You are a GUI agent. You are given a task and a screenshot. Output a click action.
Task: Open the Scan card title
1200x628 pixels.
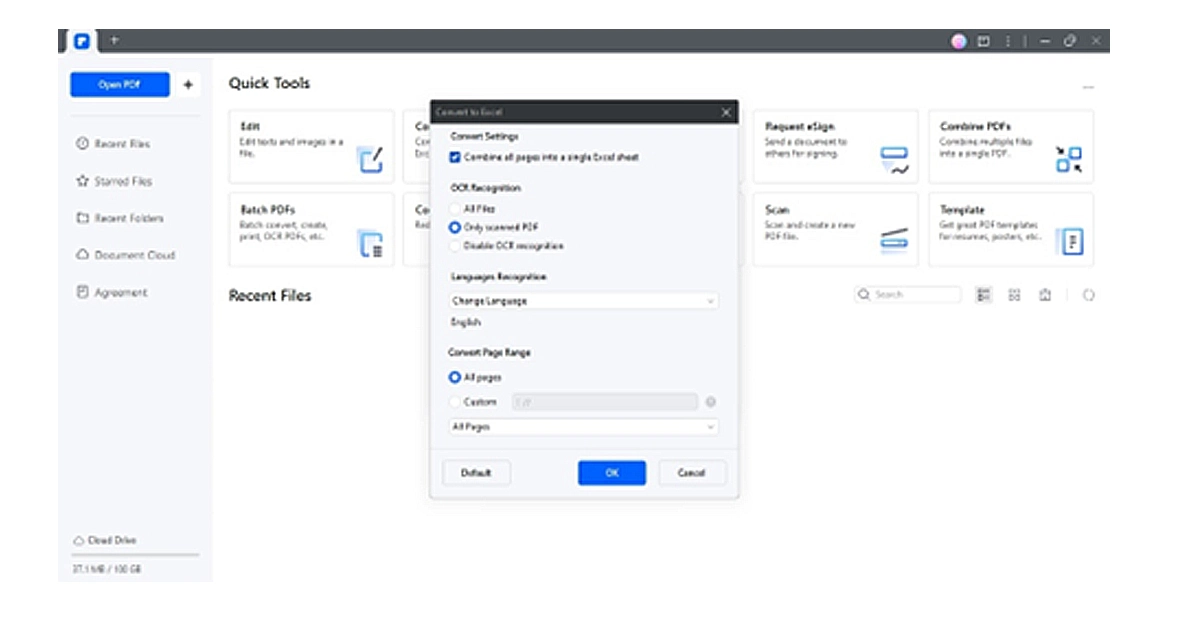[x=777, y=210]
